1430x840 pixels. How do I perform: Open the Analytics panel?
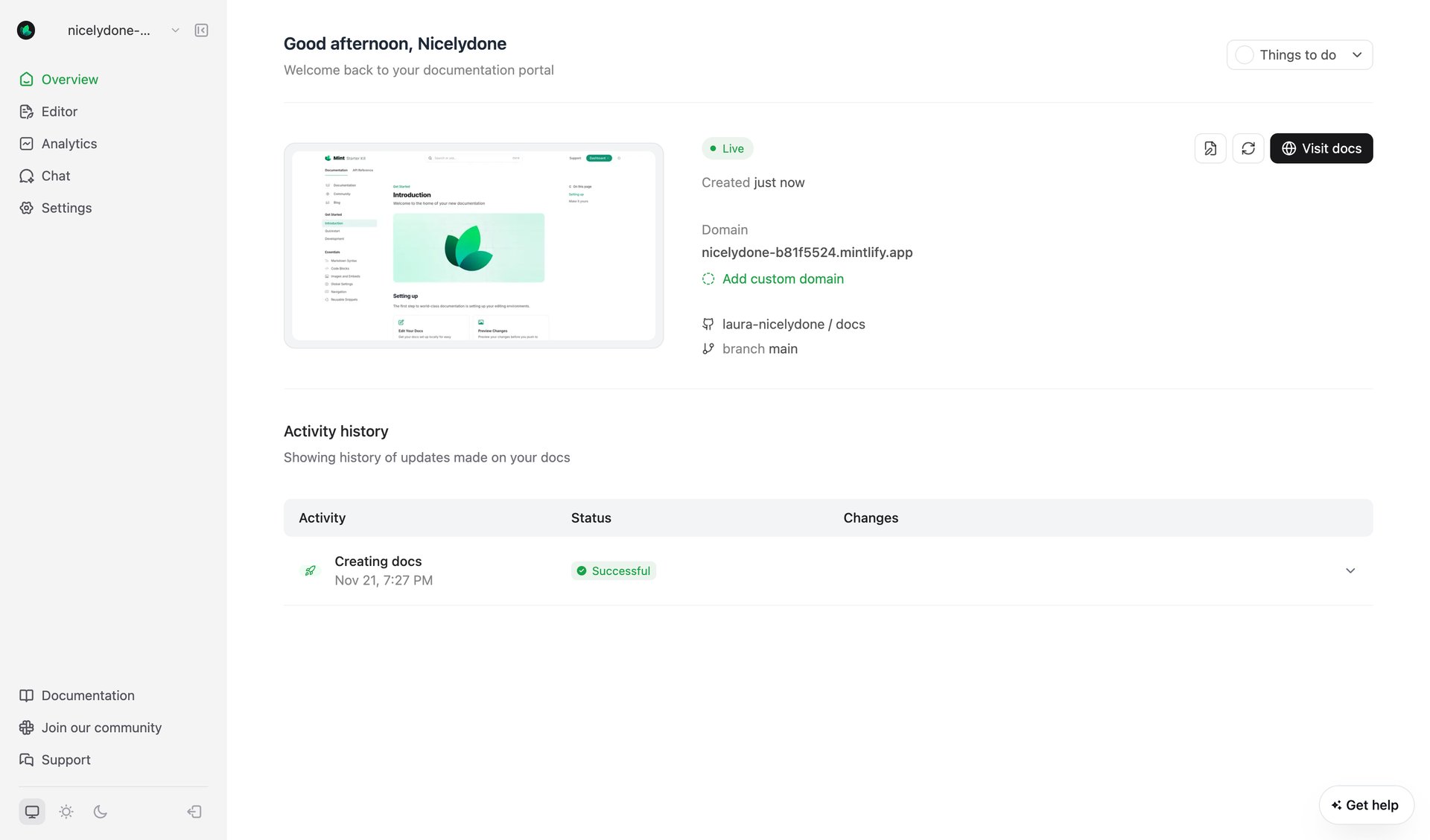point(69,143)
